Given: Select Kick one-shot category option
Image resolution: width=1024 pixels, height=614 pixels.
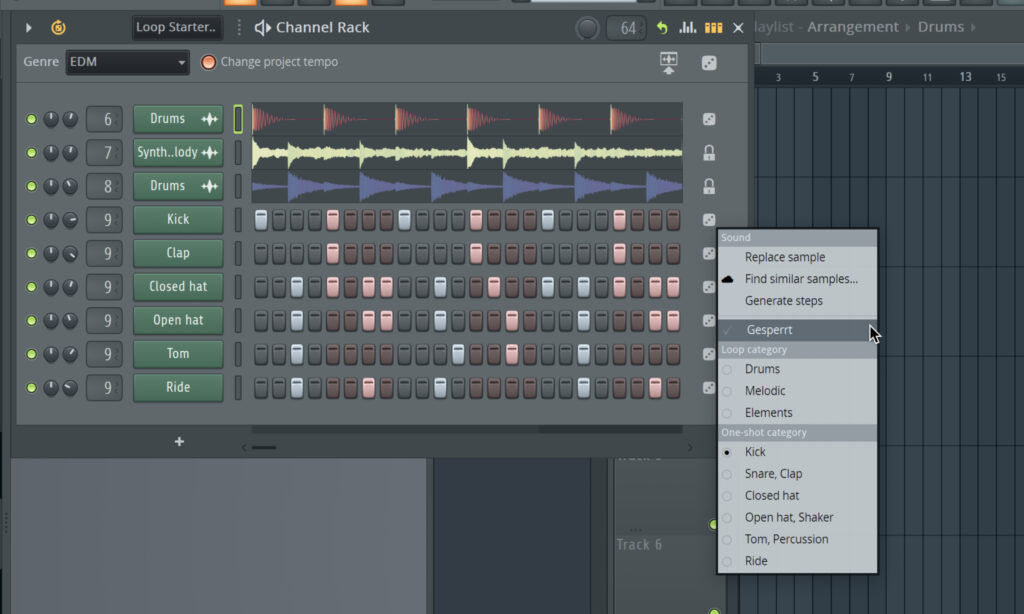Looking at the screenshot, I should click(x=797, y=452).
